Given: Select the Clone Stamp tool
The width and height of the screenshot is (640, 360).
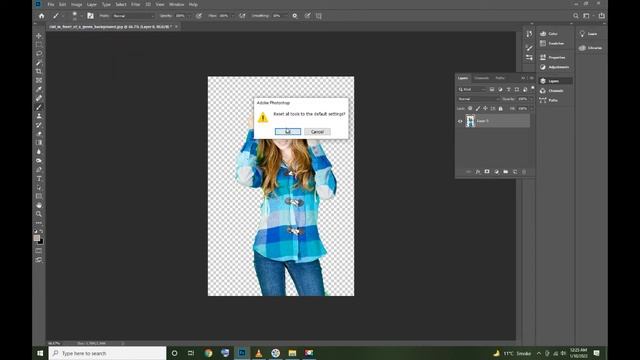Looking at the screenshot, I should (x=39, y=116).
